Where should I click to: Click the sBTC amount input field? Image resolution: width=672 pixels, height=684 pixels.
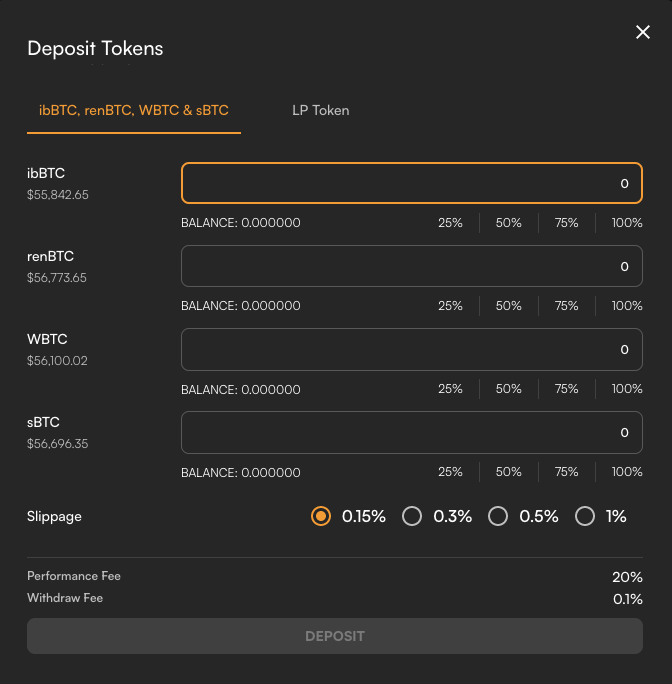coord(411,432)
